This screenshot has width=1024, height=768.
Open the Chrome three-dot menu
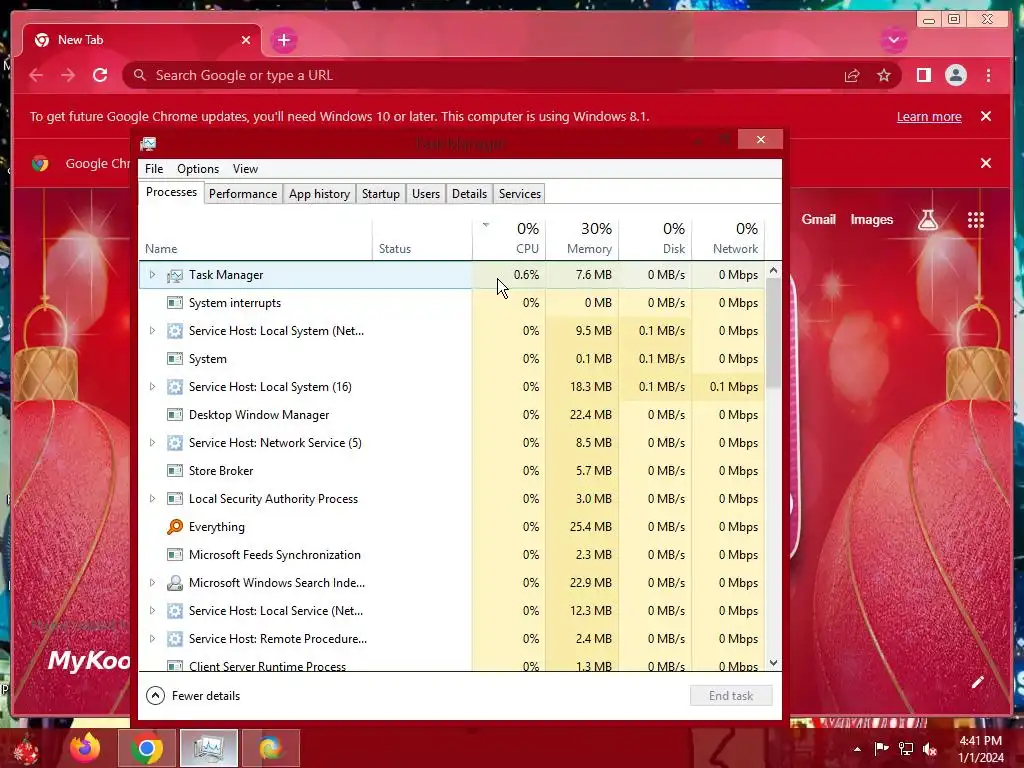point(988,75)
